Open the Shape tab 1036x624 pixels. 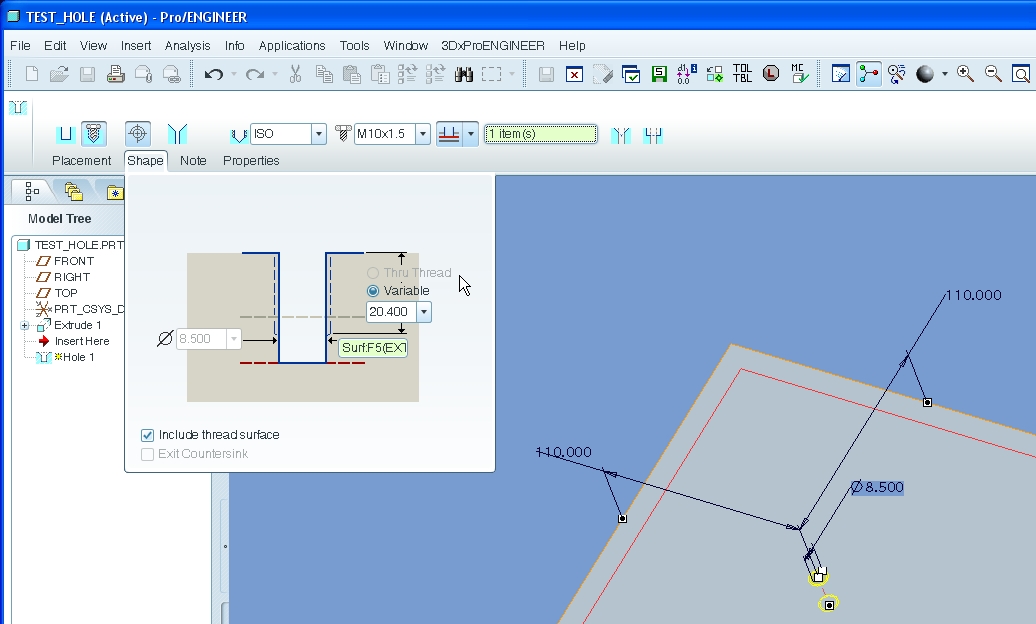click(145, 161)
